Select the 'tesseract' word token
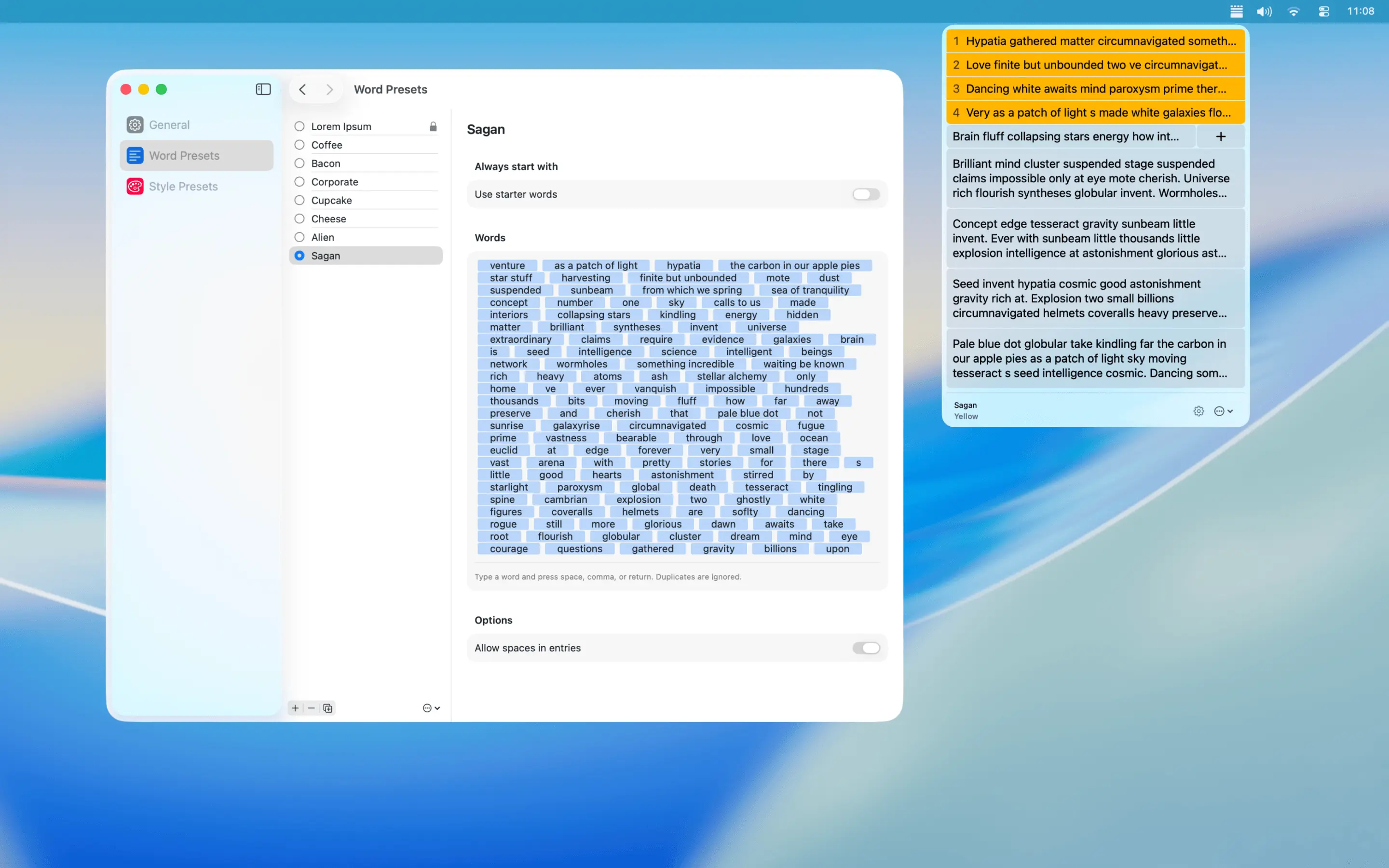1389x868 pixels. coord(767,487)
